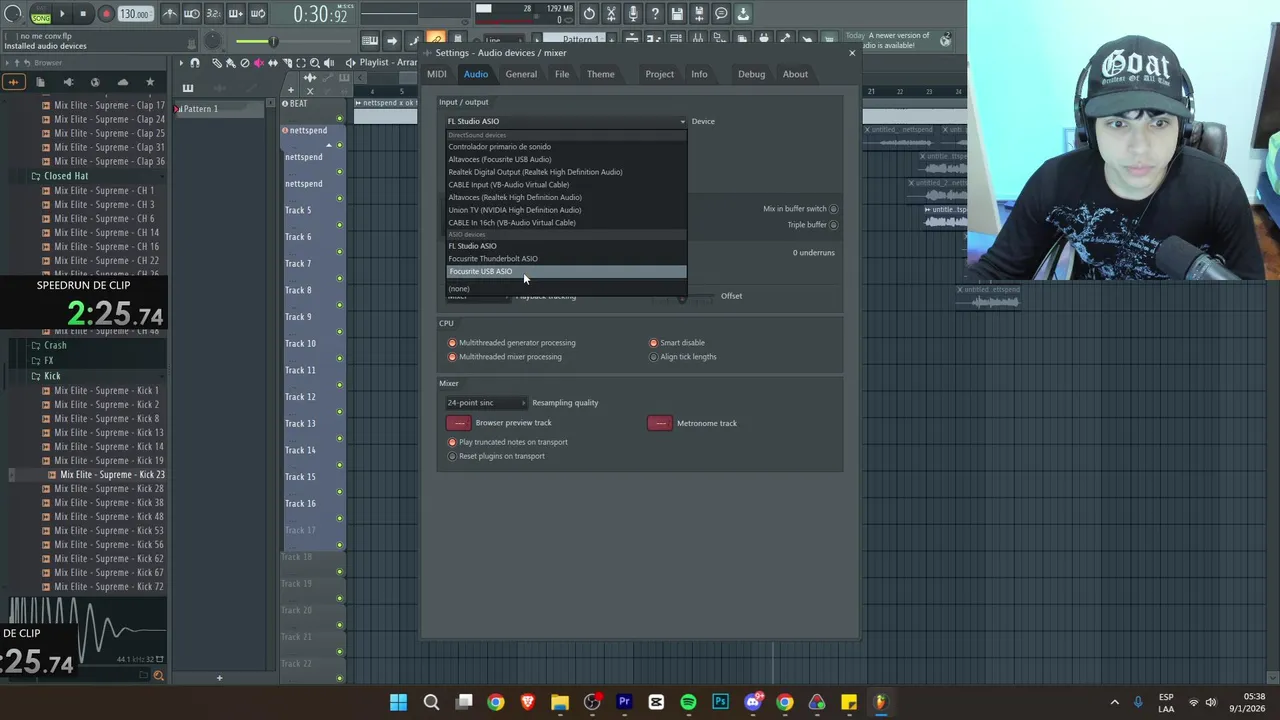This screenshot has height=720, width=1280.
Task: Click the Windows Start button
Action: [x=398, y=702]
